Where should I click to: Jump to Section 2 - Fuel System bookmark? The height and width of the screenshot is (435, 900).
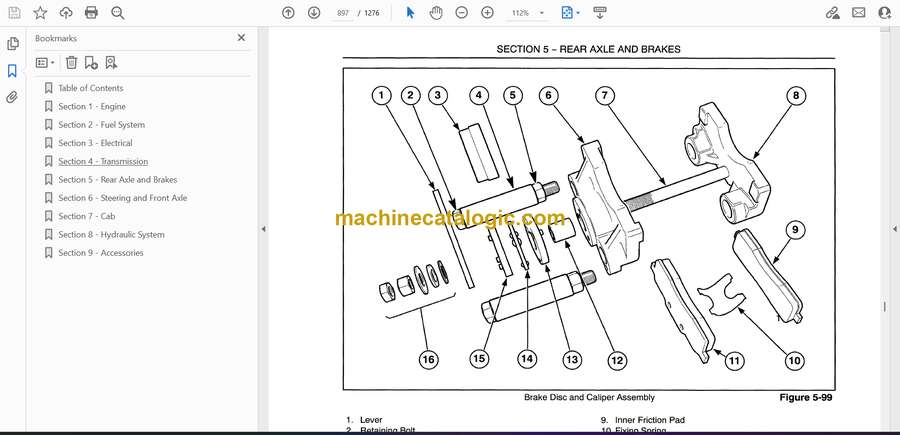pos(102,125)
